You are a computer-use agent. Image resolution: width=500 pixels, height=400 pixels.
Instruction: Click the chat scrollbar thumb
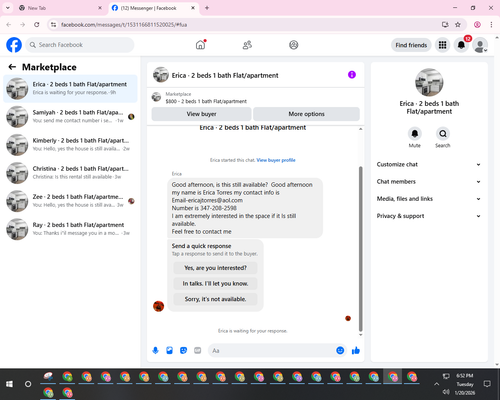pos(360,248)
